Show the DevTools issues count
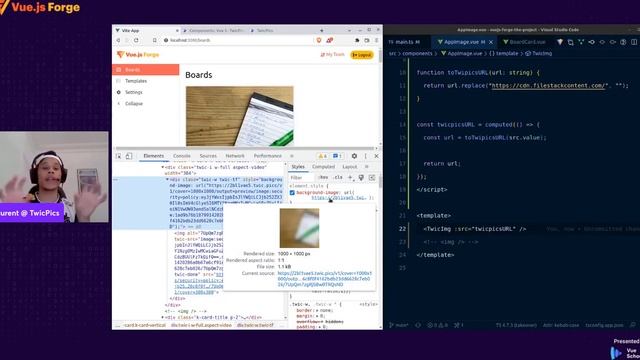 337,156
